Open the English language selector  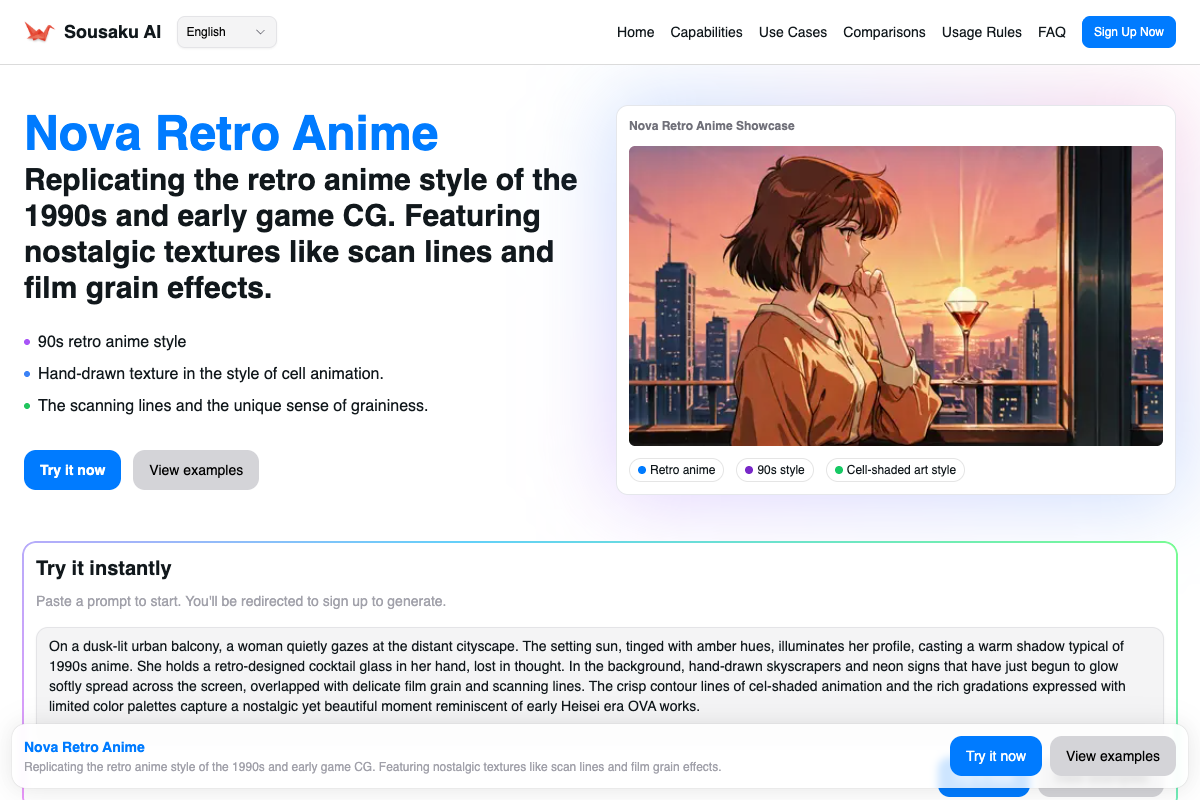click(x=226, y=31)
